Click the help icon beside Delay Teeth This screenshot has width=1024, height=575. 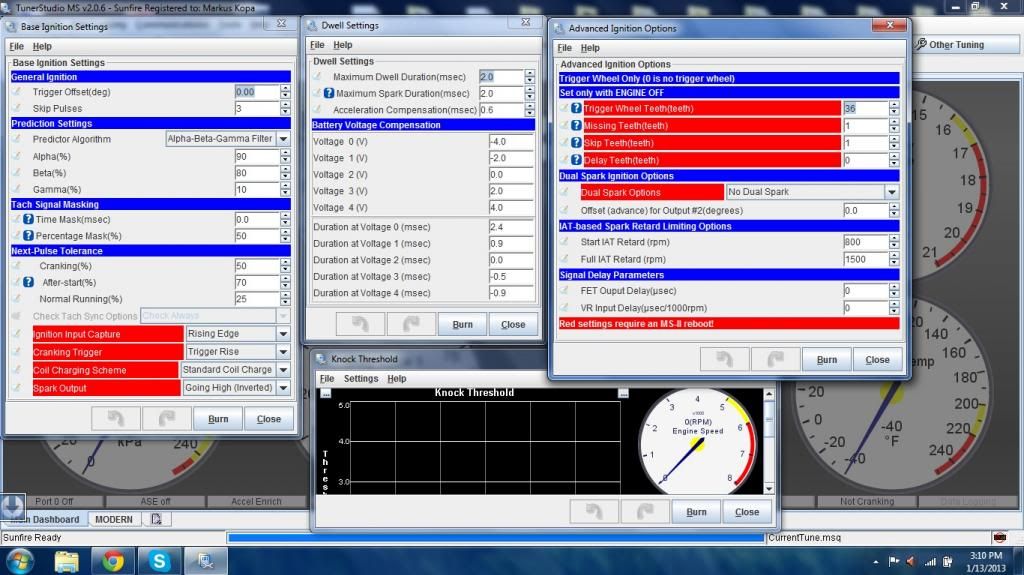pos(576,160)
